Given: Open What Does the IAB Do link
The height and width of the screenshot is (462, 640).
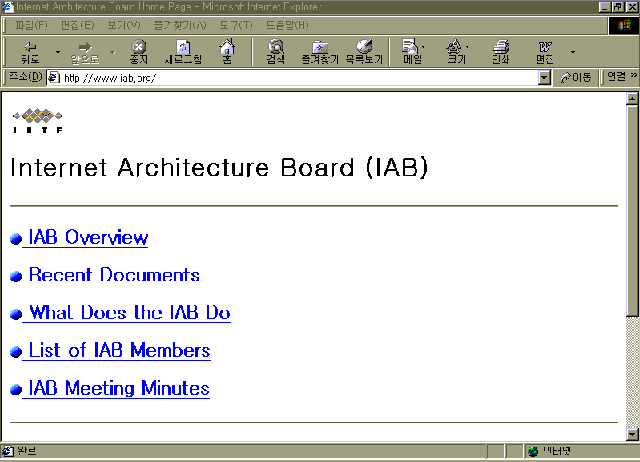Looking at the screenshot, I should (130, 313).
